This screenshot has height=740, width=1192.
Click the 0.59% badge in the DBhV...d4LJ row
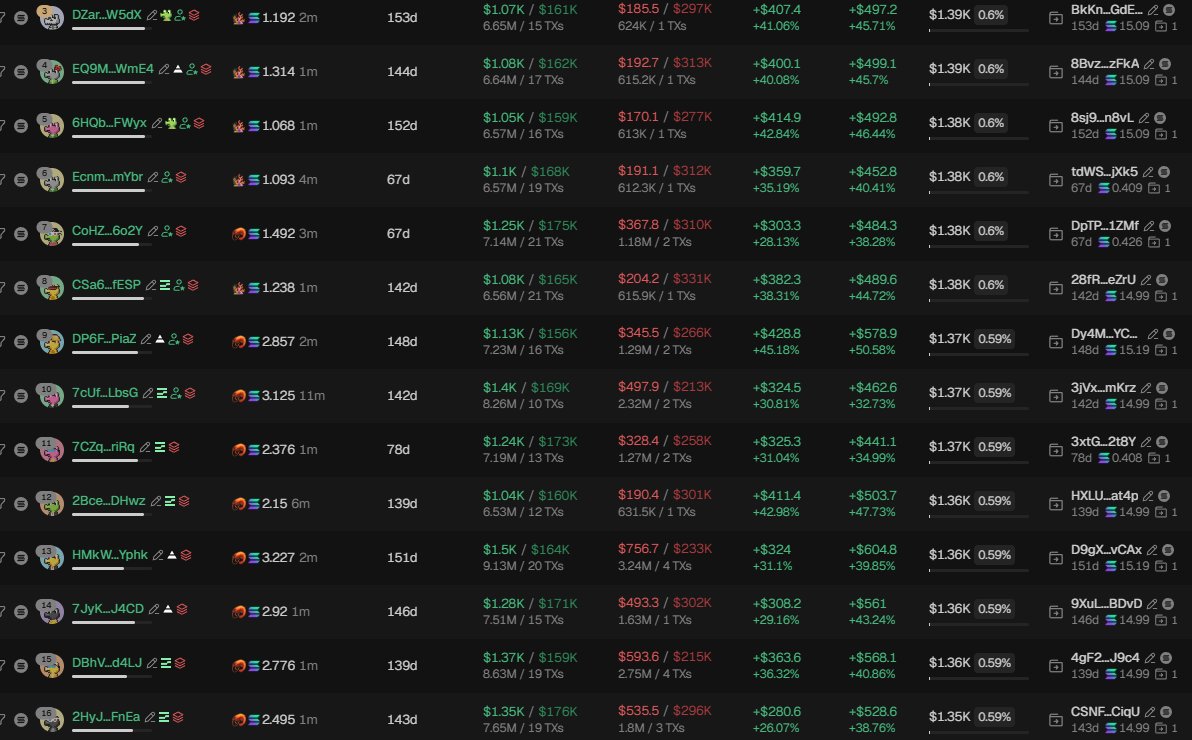[x=994, y=662]
